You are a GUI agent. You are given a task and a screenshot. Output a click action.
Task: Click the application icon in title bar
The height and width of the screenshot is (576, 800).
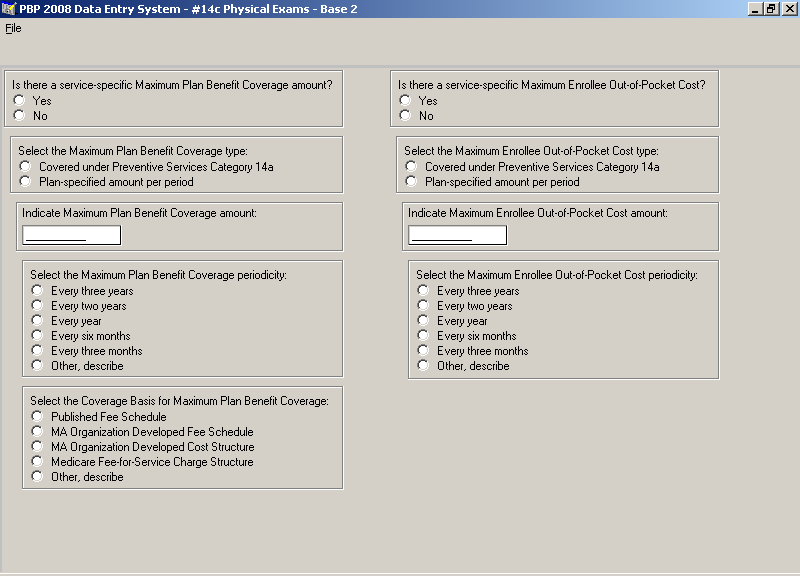(x=8, y=9)
